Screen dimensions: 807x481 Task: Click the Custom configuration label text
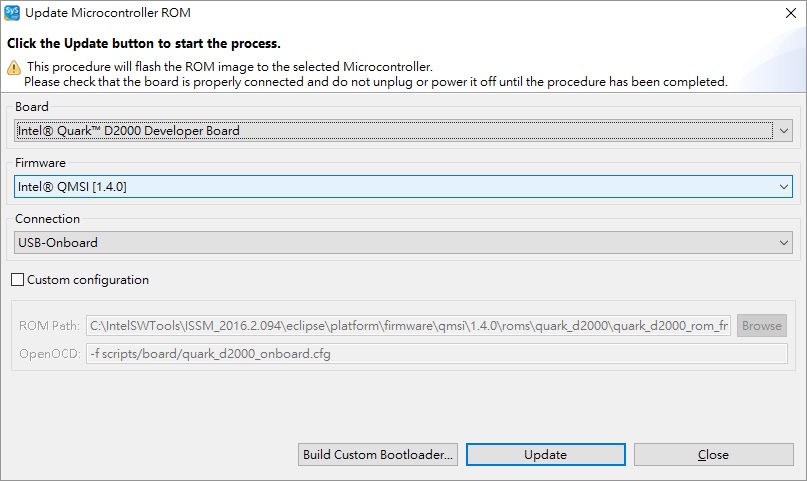[x=88, y=280]
